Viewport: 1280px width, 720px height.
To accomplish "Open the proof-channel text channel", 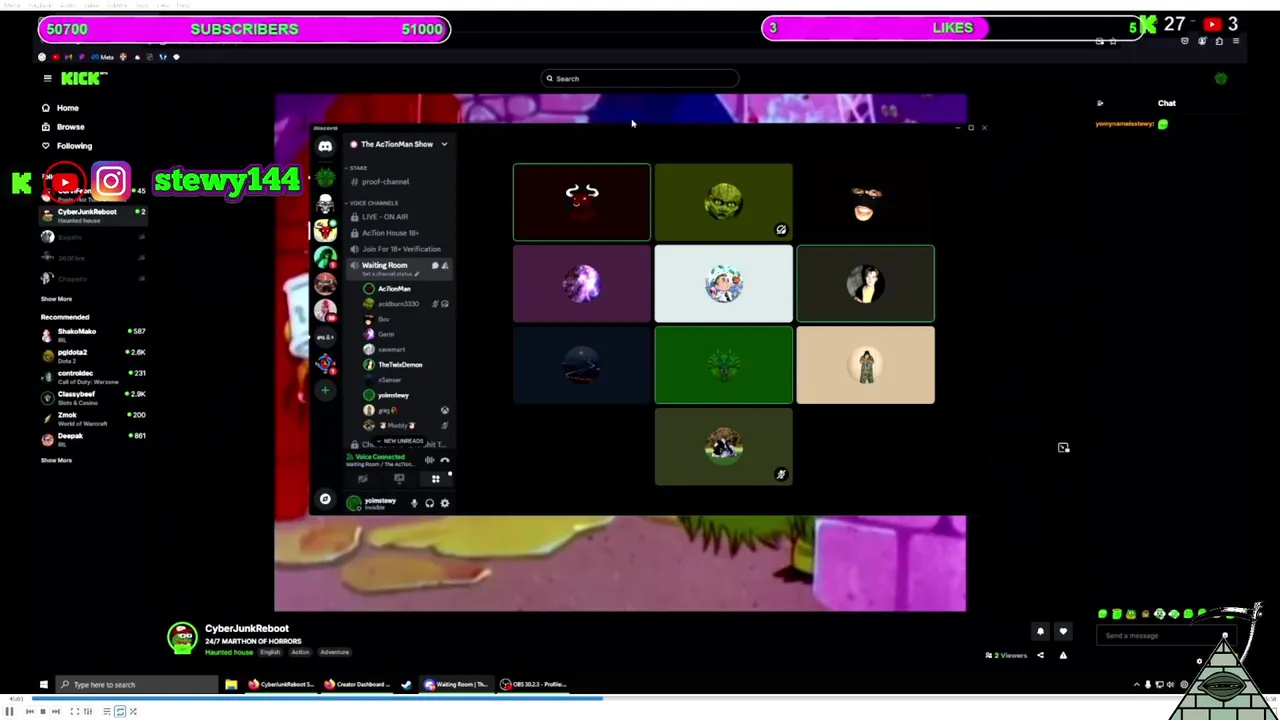I will (x=385, y=182).
